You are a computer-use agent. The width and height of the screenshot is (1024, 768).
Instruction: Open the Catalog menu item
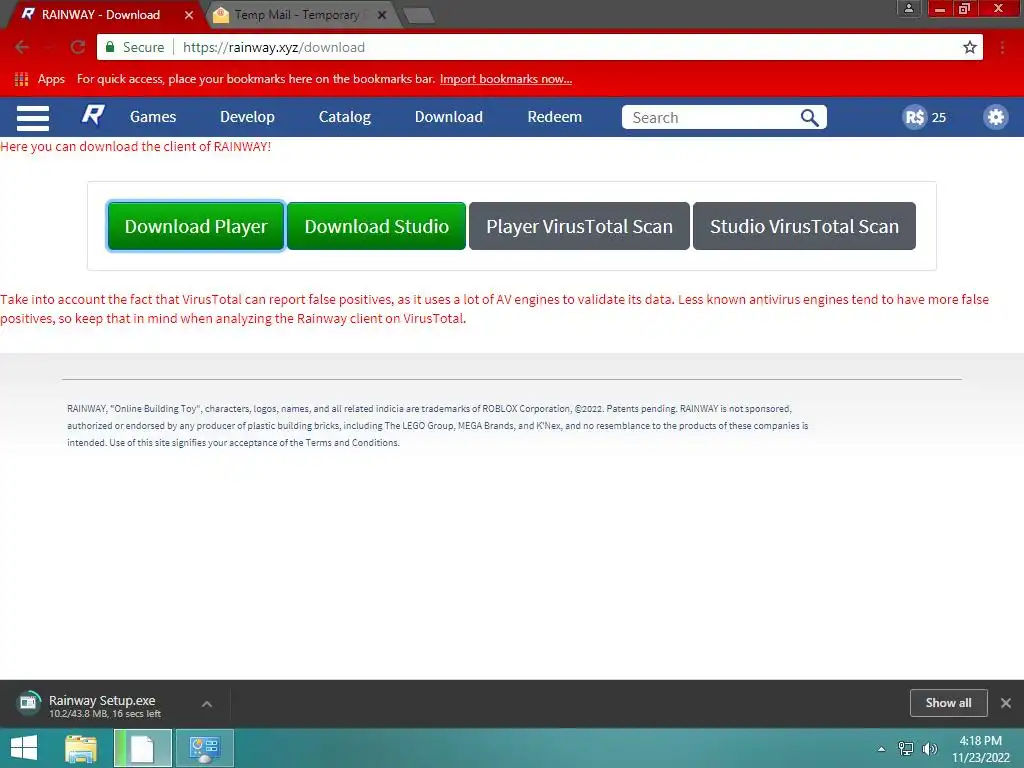tap(345, 117)
